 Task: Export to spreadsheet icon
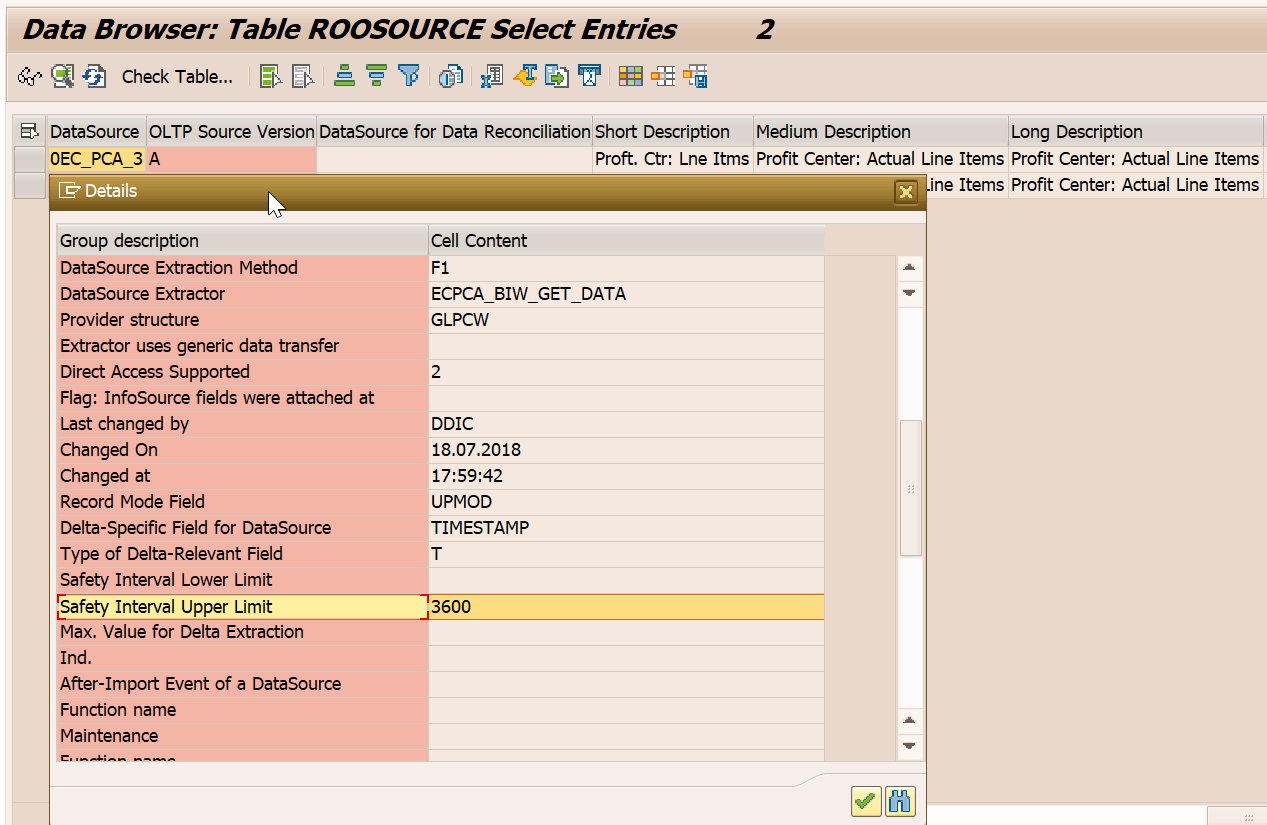click(492, 76)
